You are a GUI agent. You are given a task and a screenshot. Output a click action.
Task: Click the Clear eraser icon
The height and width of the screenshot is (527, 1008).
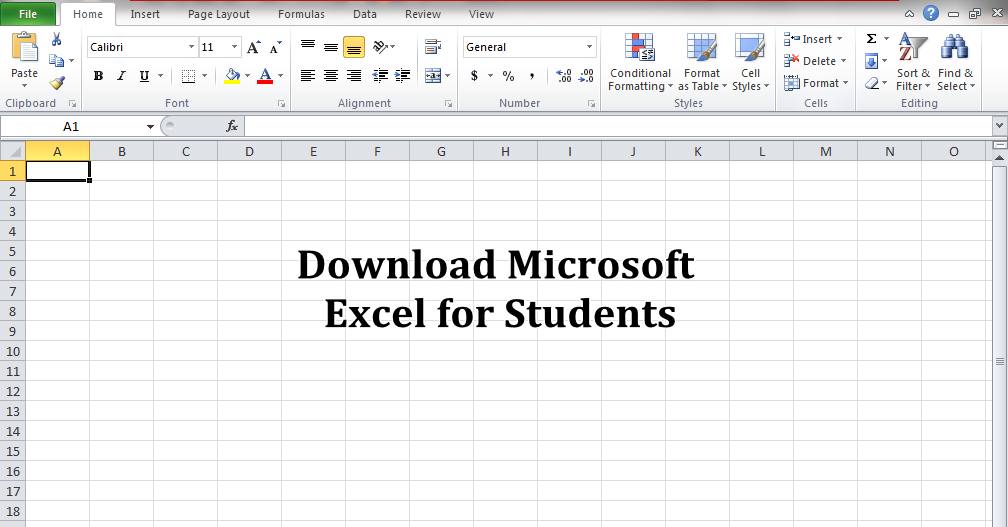pyautogui.click(x=872, y=83)
